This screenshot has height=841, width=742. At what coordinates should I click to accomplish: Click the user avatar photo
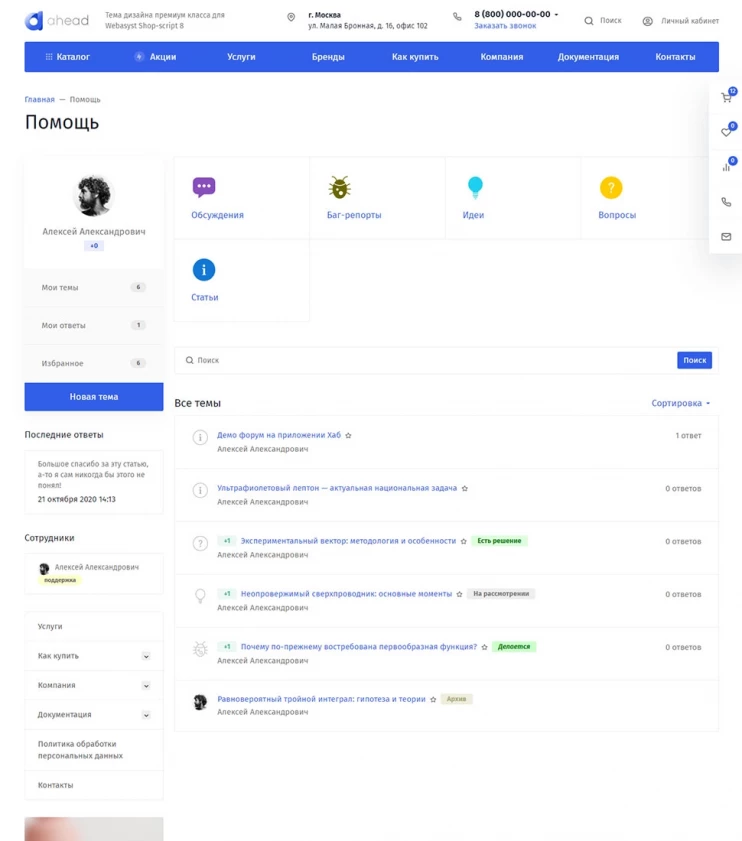point(94,196)
